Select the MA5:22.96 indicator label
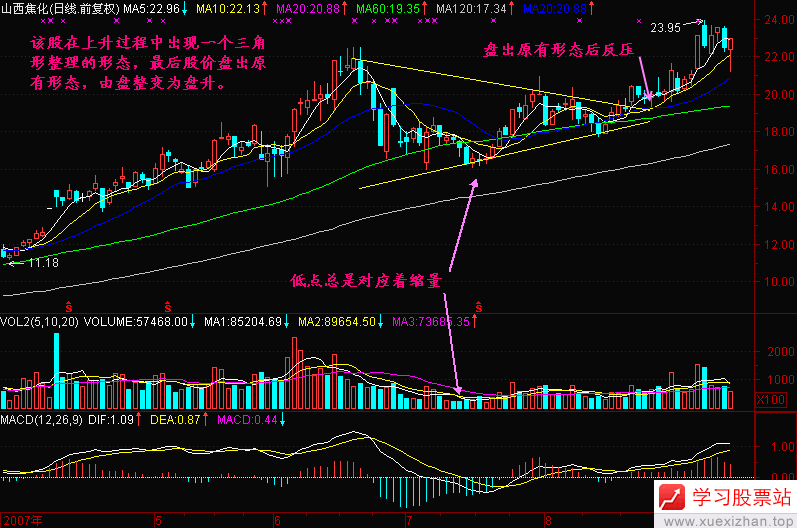The width and height of the screenshot is (797, 528). (151, 8)
